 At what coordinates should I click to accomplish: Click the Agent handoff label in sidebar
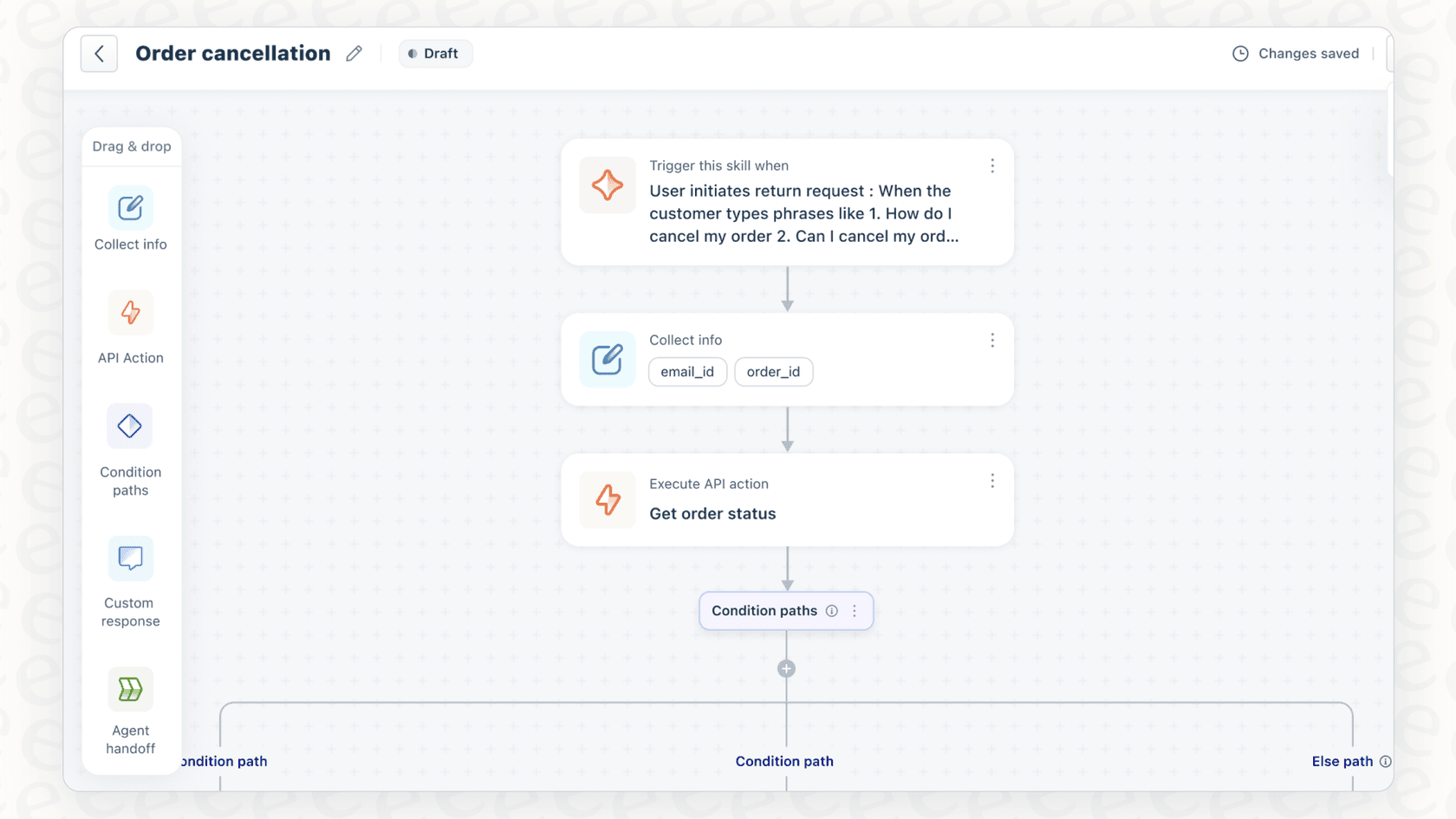point(130,739)
